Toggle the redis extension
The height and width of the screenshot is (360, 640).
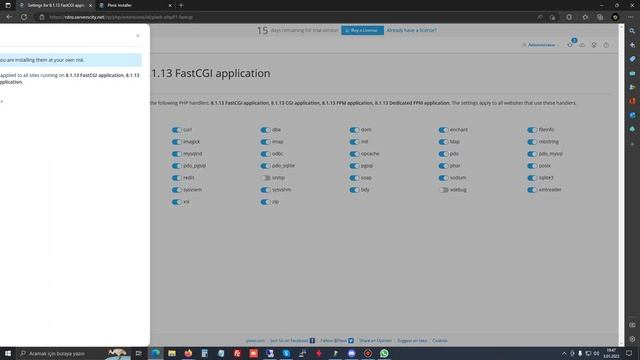(176, 178)
